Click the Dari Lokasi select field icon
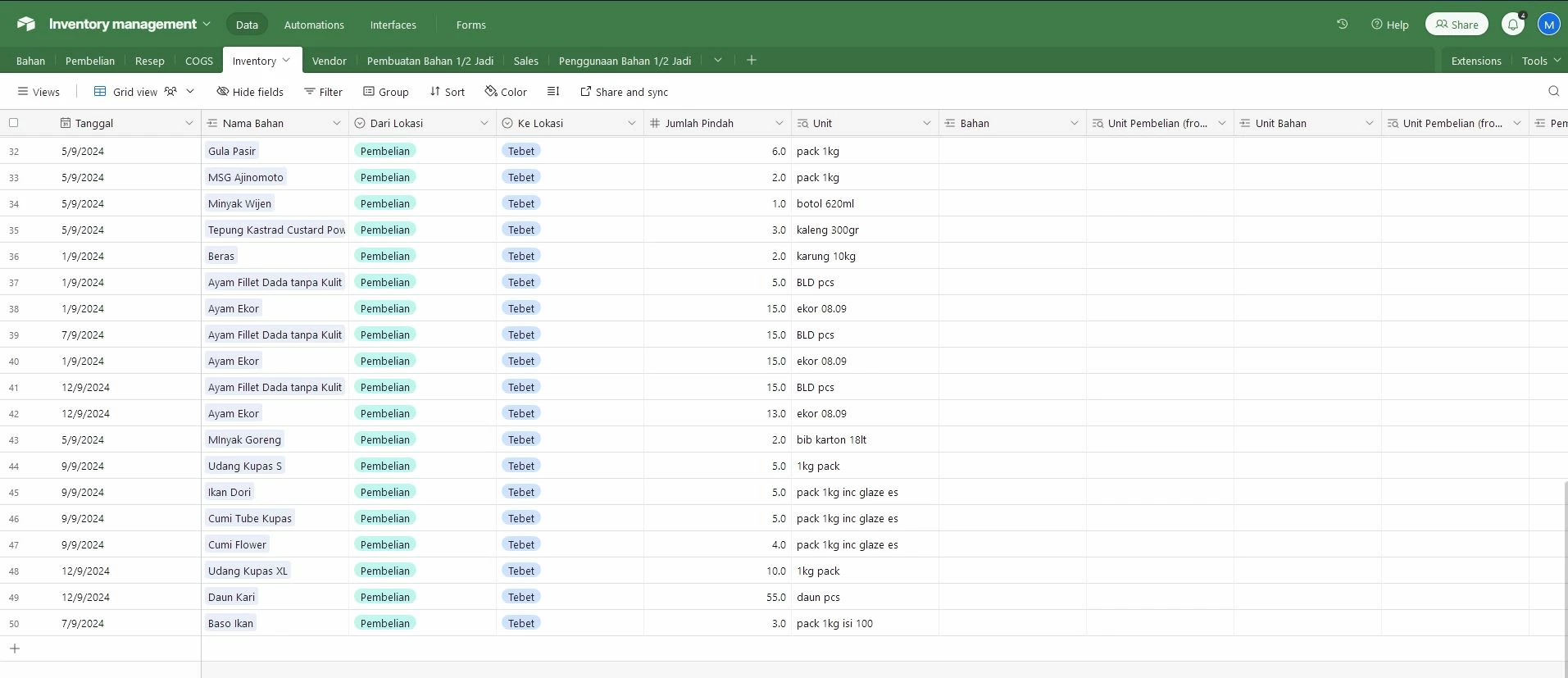 click(x=360, y=123)
